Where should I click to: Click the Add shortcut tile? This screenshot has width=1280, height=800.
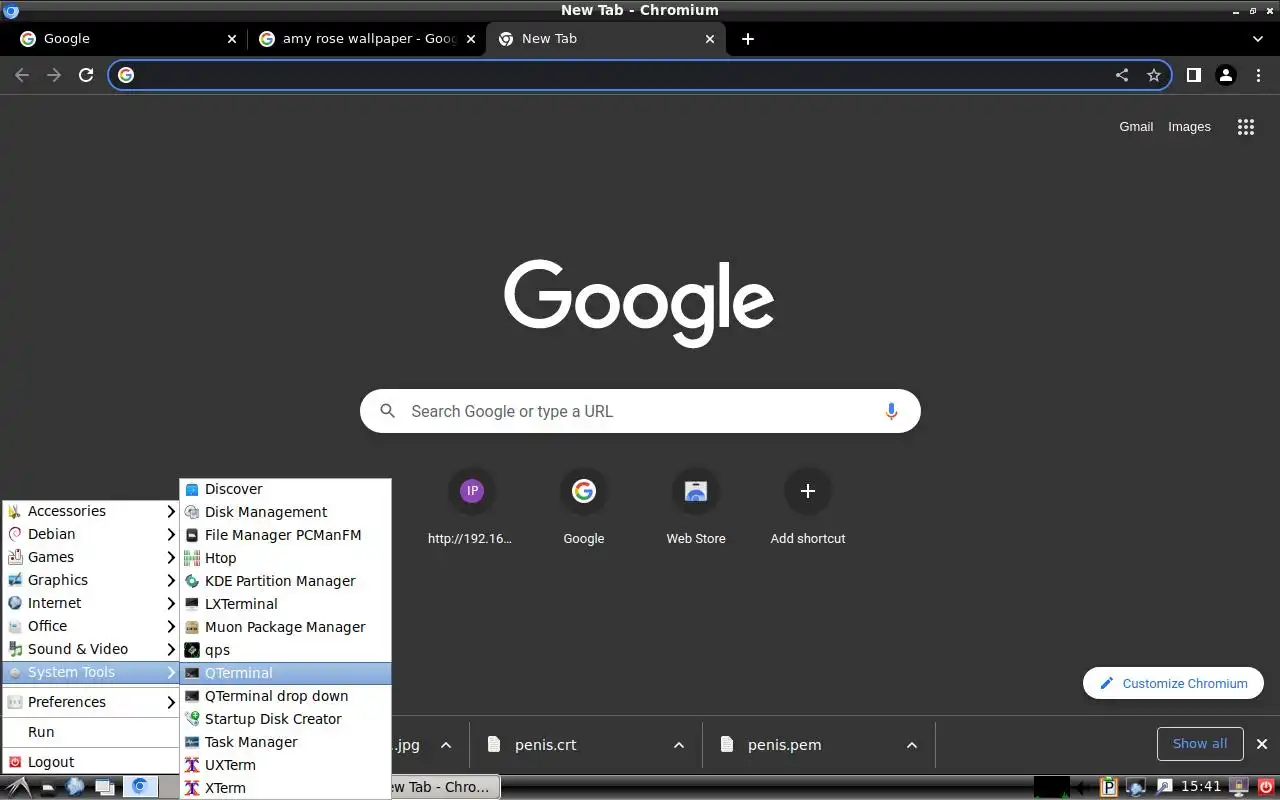pos(808,508)
